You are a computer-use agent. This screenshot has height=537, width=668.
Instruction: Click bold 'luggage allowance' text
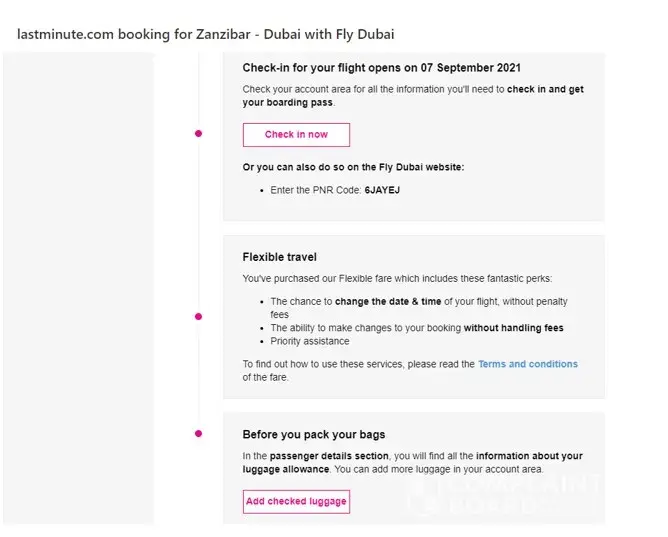pyautogui.click(x=286, y=469)
